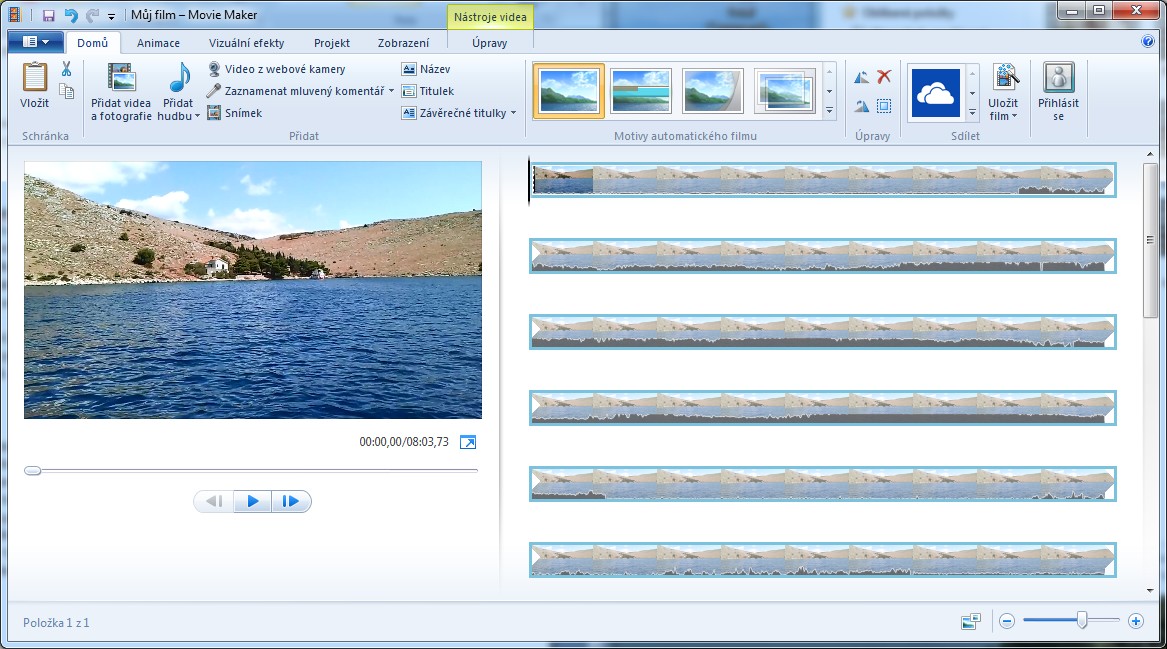Click the rotate right icon
The image size is (1167, 649).
tap(861, 106)
